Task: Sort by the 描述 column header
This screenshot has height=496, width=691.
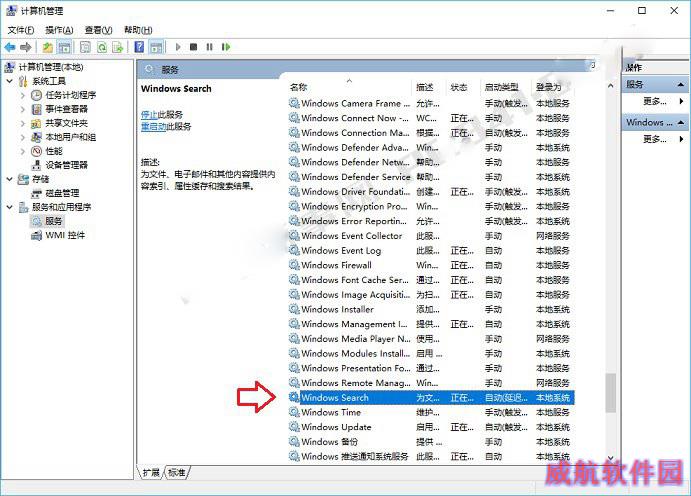Action: pyautogui.click(x=429, y=87)
